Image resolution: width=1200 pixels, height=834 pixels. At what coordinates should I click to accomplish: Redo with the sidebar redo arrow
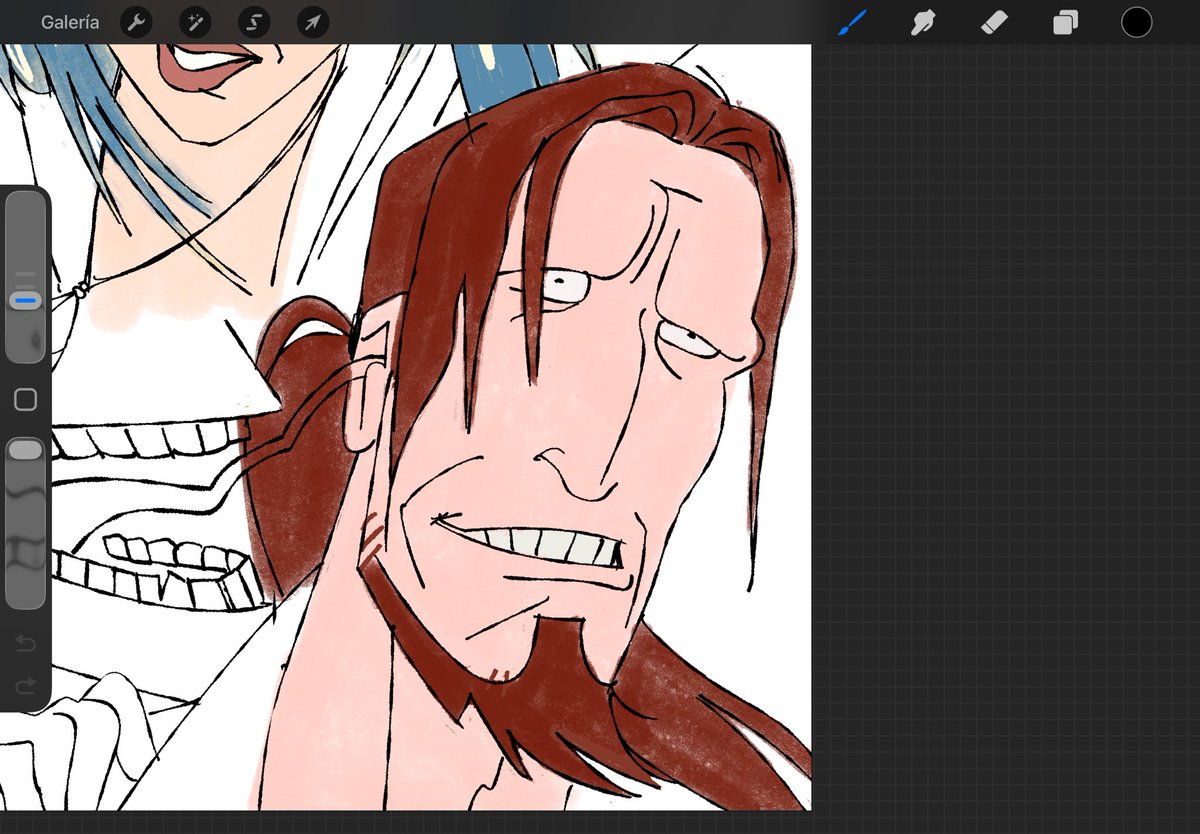pyautogui.click(x=26, y=685)
